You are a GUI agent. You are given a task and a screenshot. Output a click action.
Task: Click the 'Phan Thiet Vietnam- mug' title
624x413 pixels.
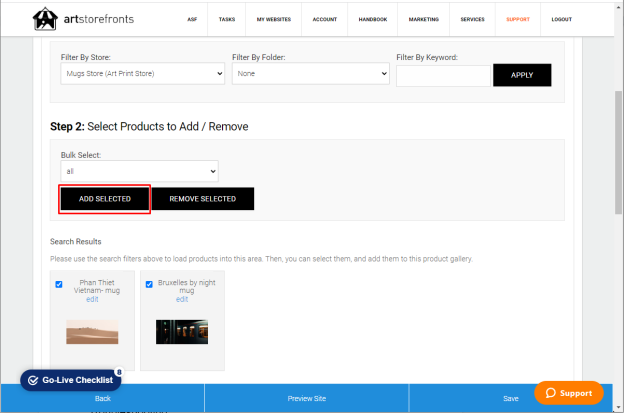[97, 286]
